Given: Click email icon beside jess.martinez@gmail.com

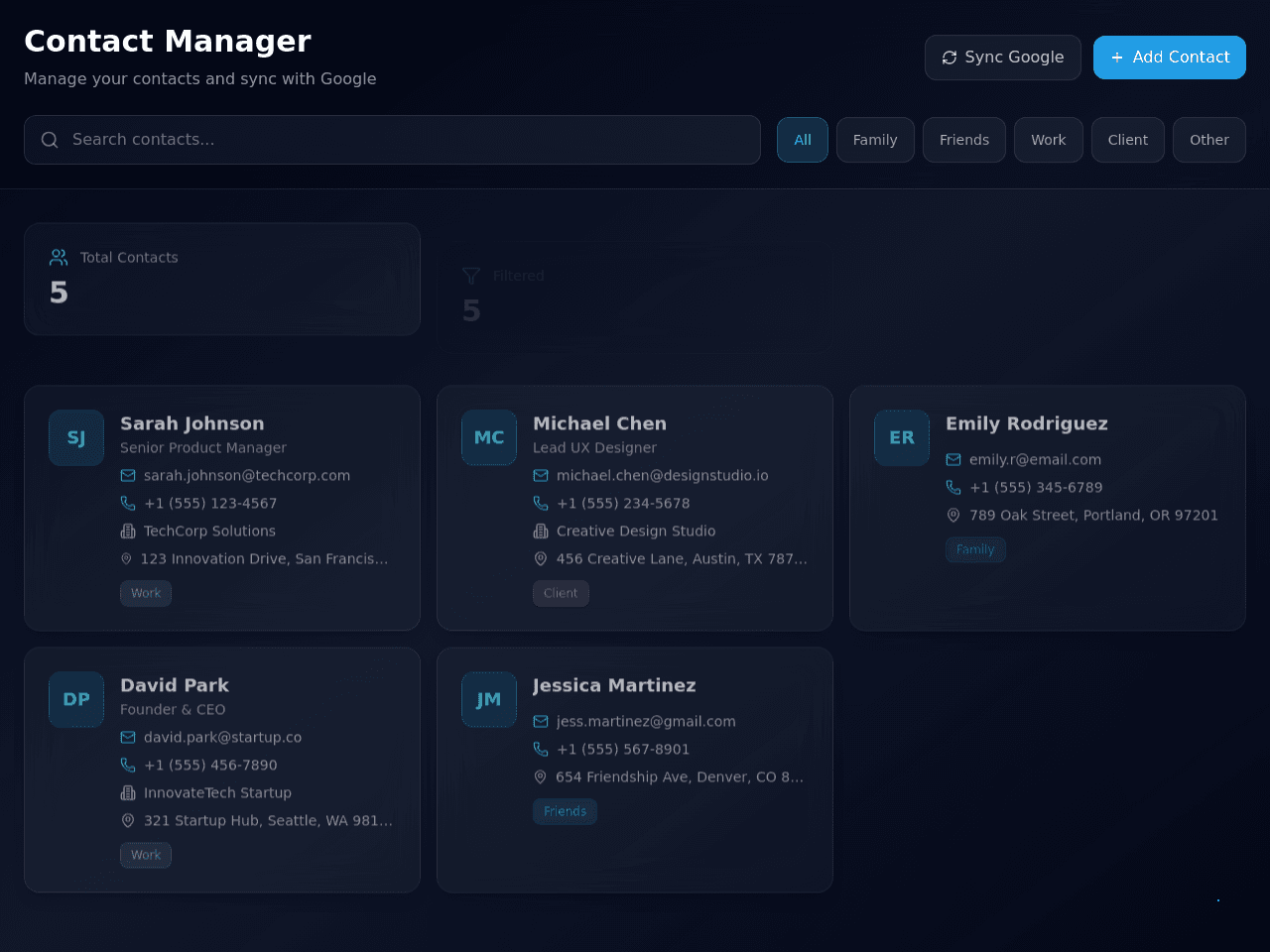Looking at the screenshot, I should click(x=541, y=722).
